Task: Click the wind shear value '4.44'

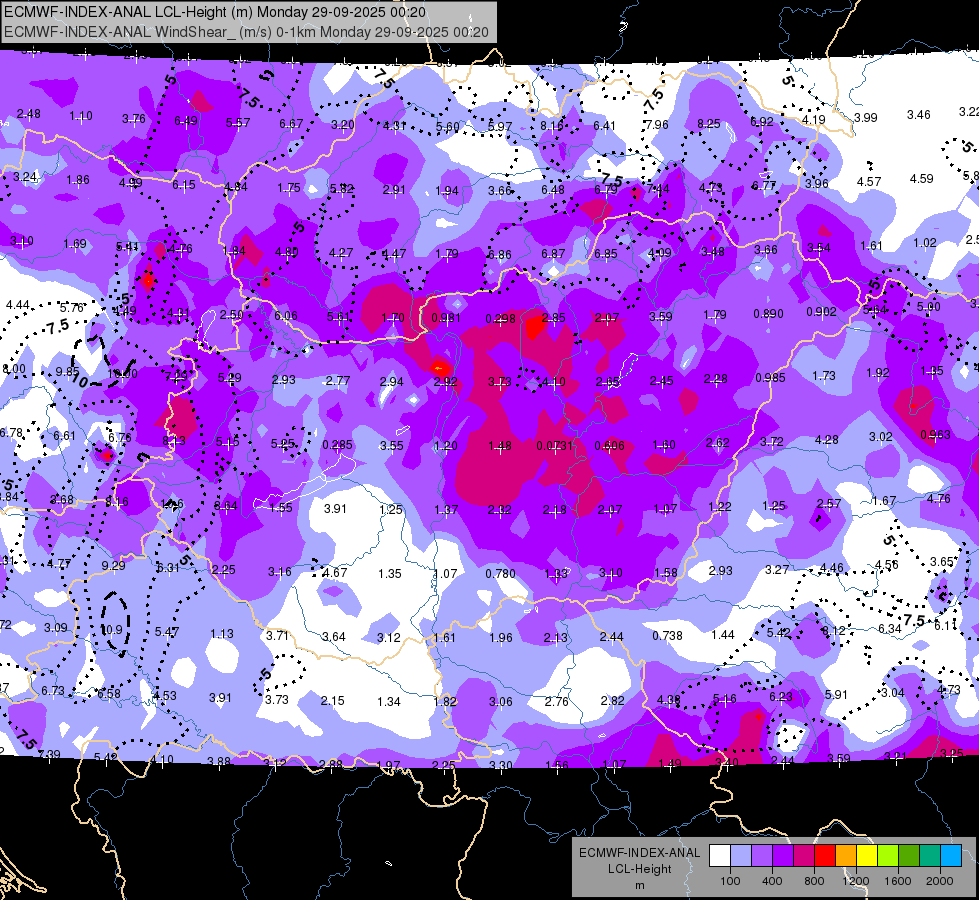Action: coord(17,305)
